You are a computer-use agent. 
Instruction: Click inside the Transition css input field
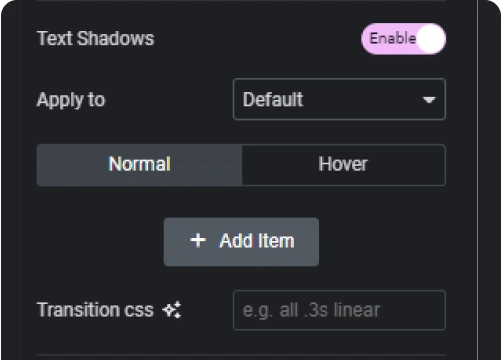pyautogui.click(x=339, y=310)
